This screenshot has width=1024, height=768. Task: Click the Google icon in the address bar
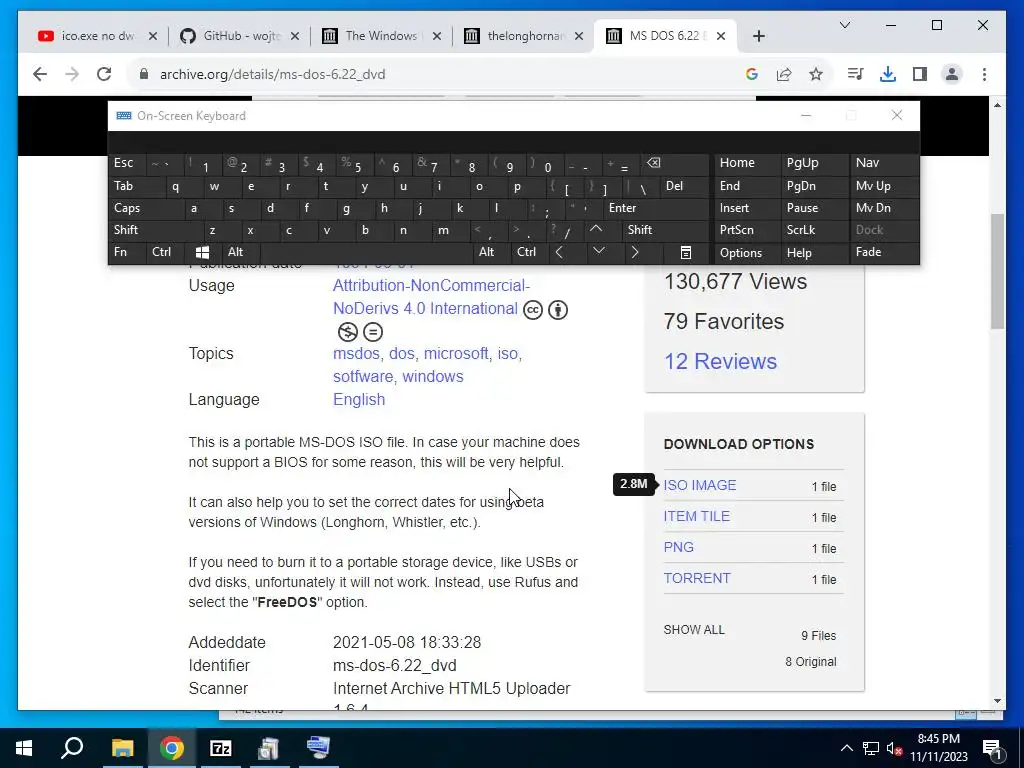752,74
